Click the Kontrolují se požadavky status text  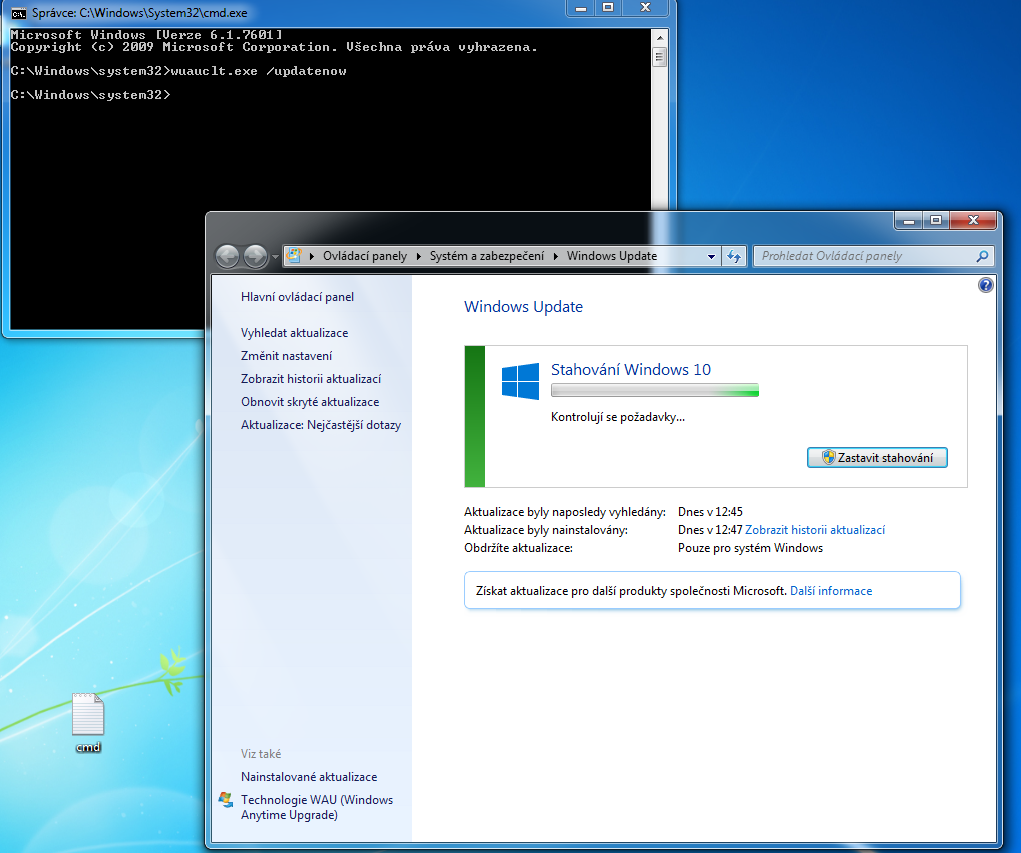[x=618, y=417]
